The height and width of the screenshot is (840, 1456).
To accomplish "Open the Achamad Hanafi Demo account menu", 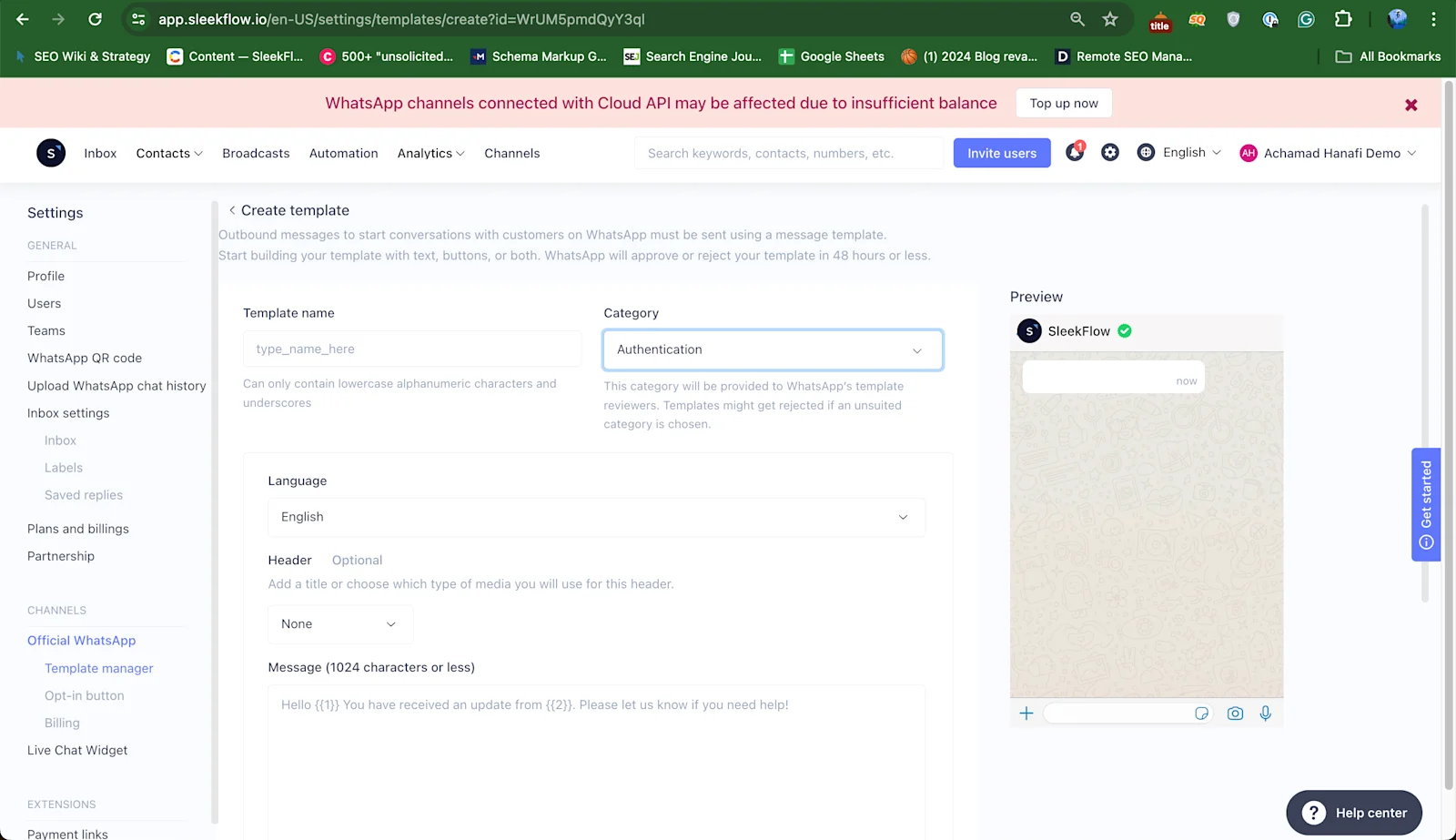I will coord(1340,153).
